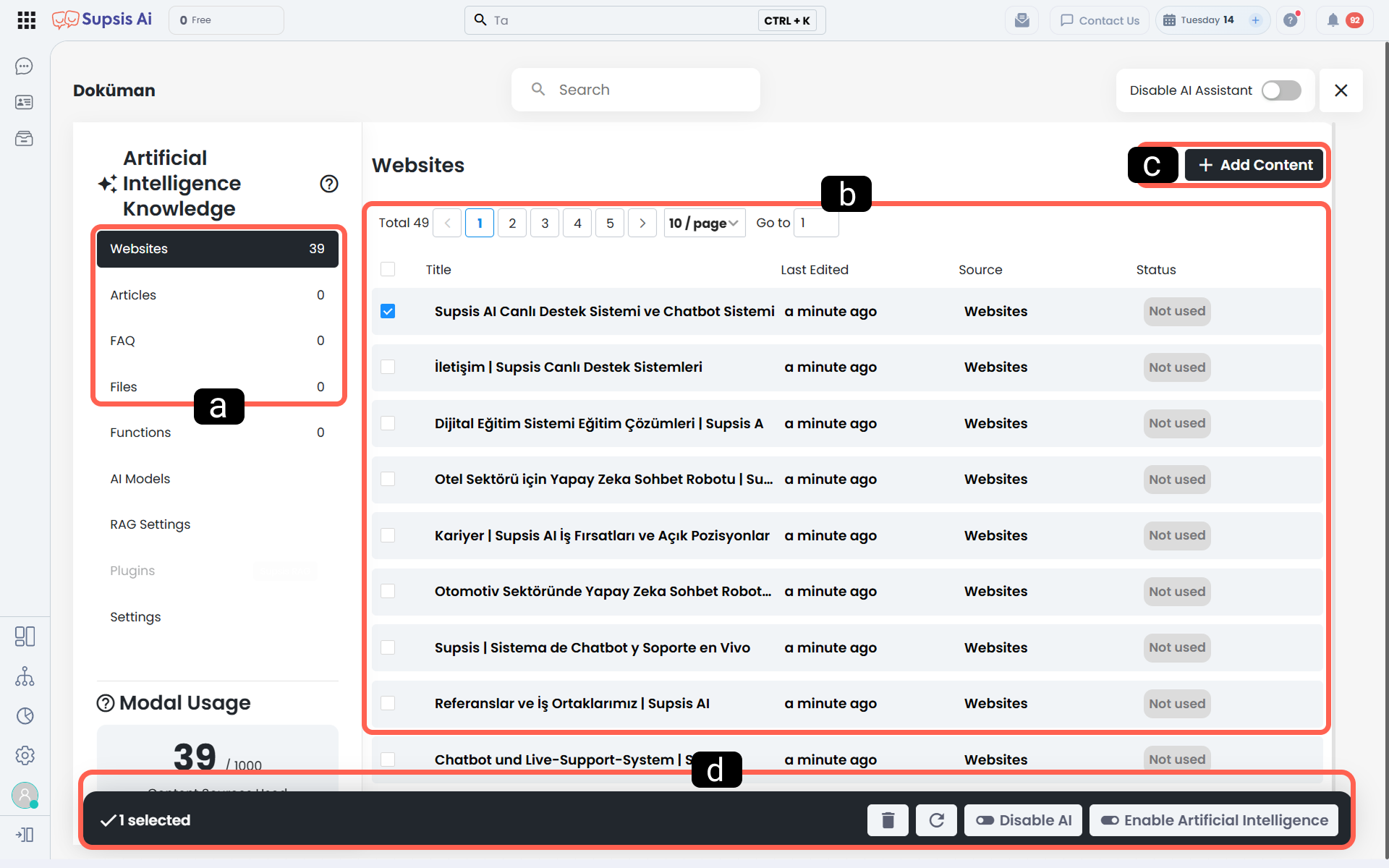Image resolution: width=1389 pixels, height=868 pixels.
Task: Open the 10 / page size dropdown
Action: (x=705, y=223)
